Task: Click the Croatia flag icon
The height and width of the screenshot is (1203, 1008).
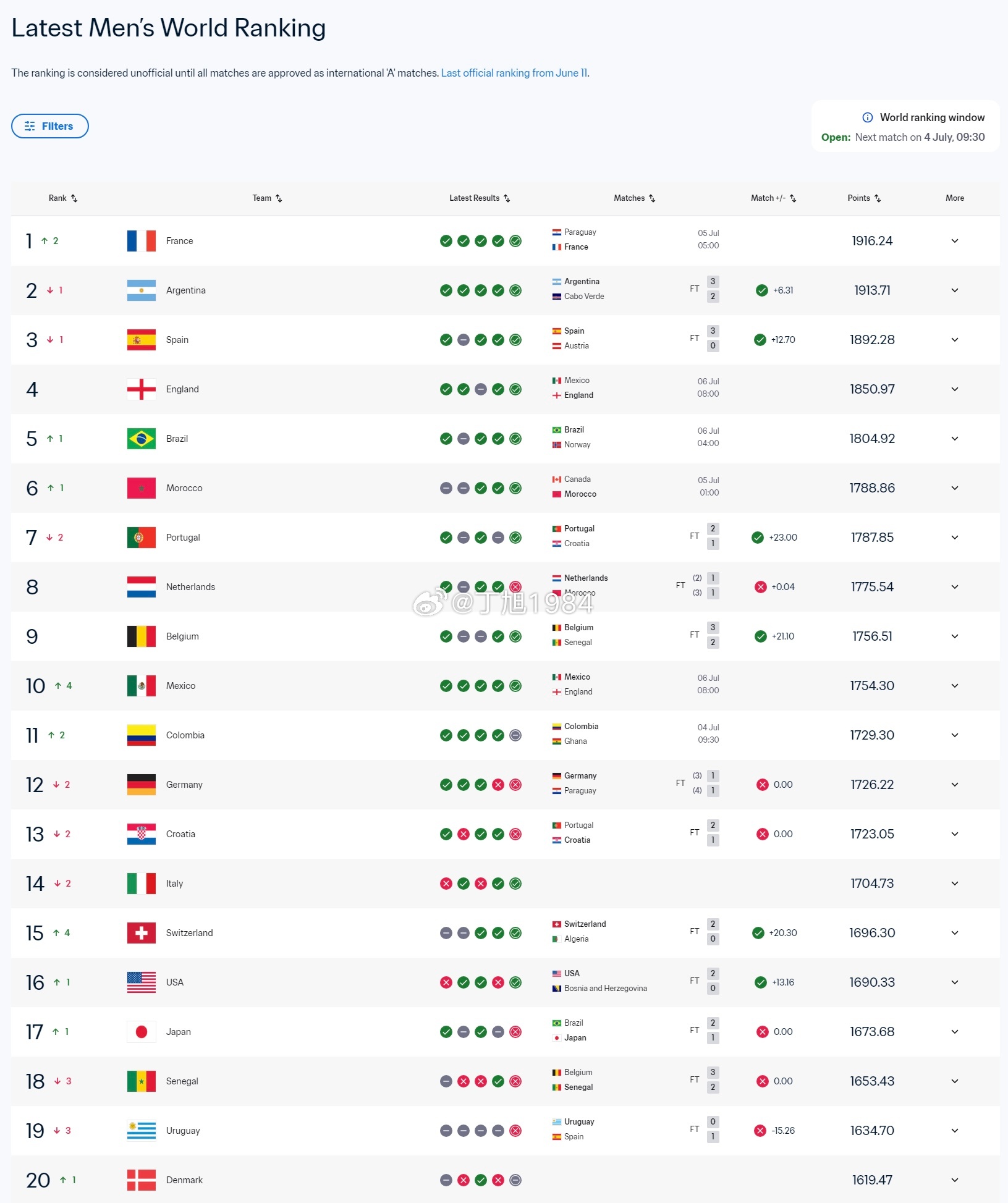Action: (142, 834)
